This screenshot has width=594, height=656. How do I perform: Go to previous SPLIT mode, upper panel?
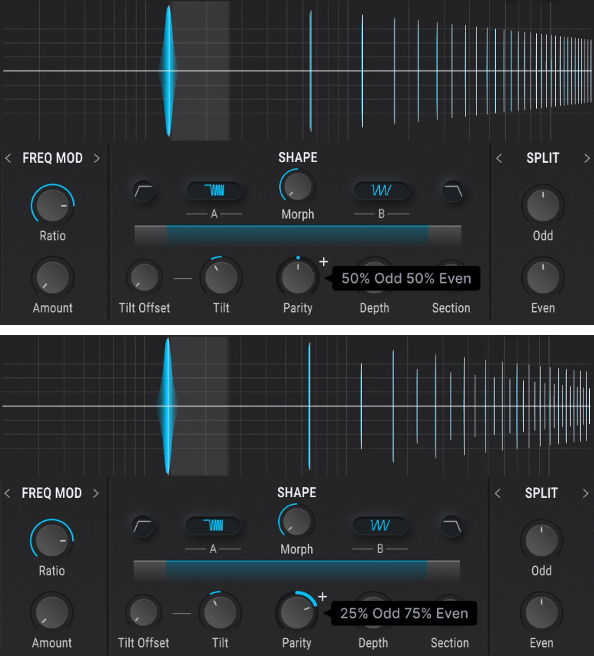(499, 158)
